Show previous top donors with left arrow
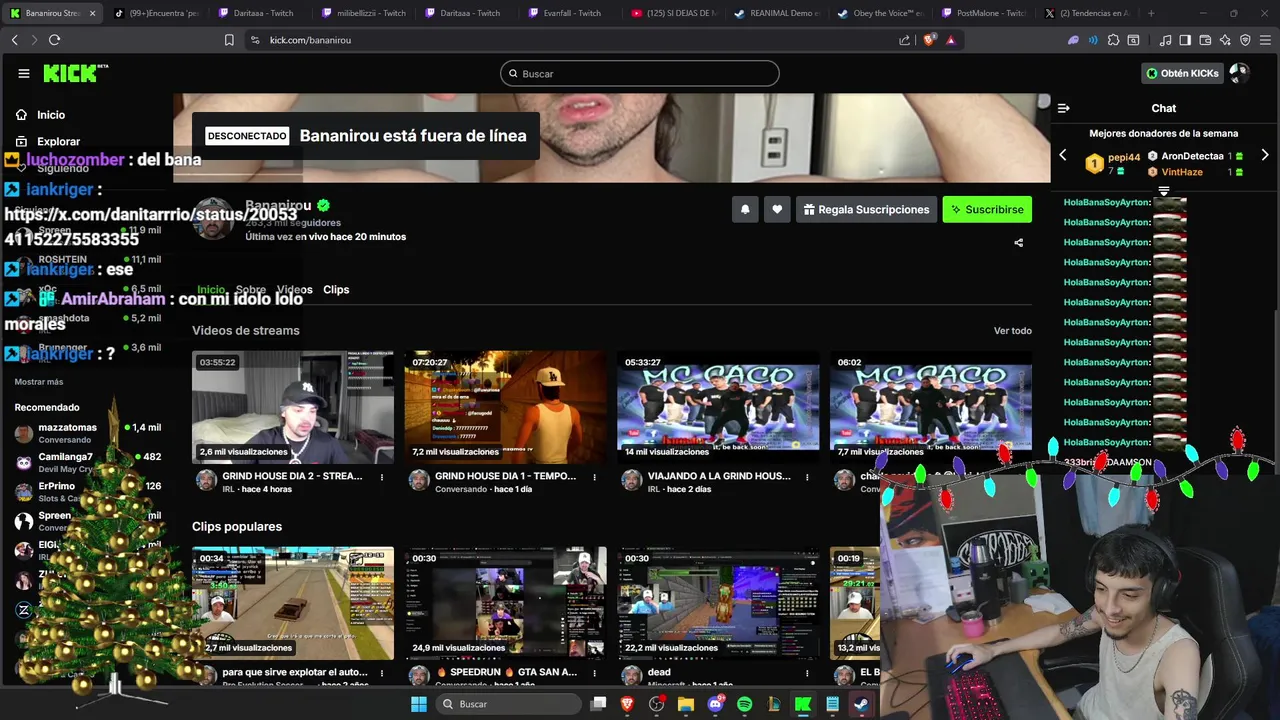Screen dimensions: 1280x720 coord(1063,155)
